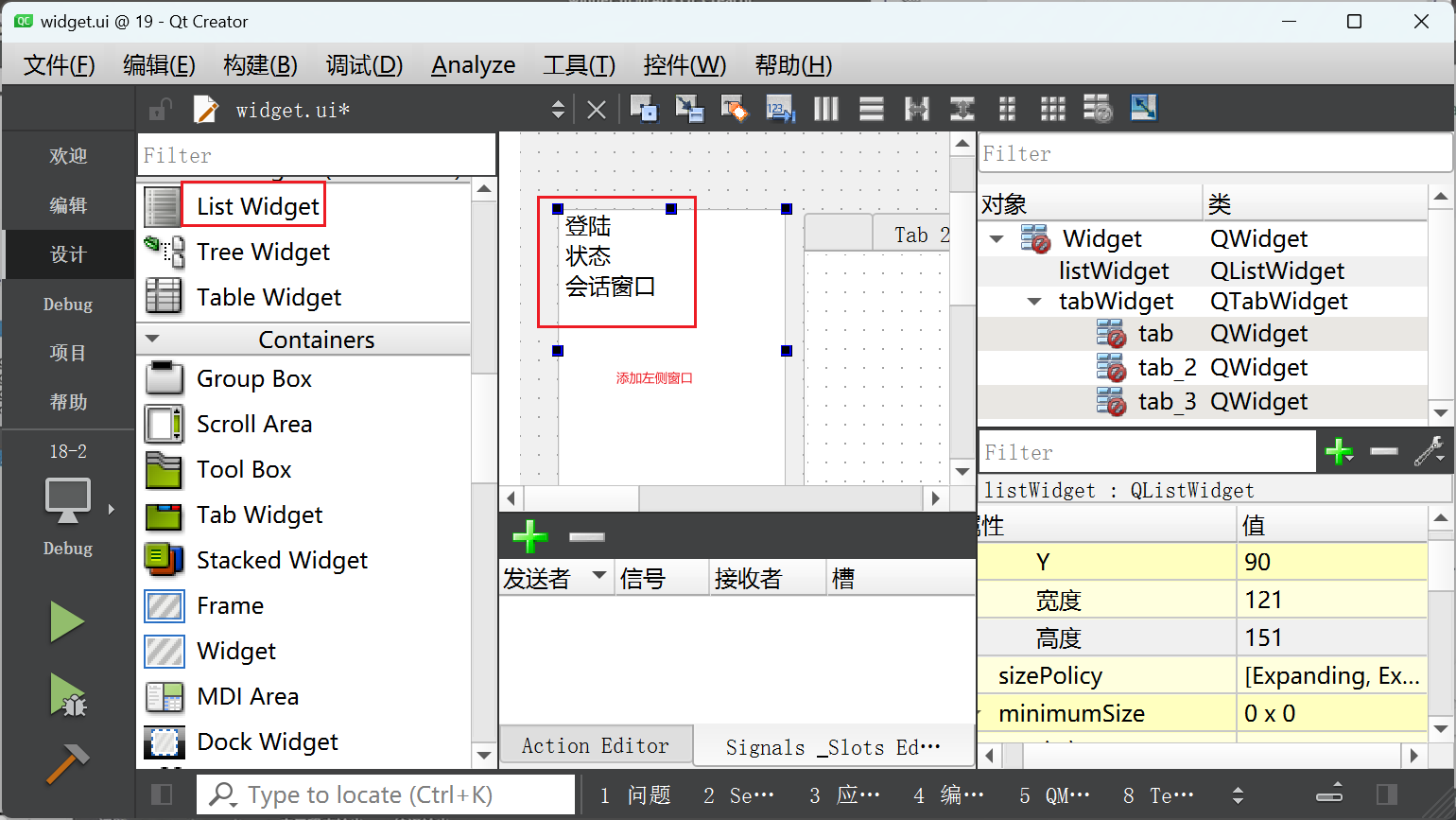Select the Lay Out Vertically tool
This screenshot has height=820, width=1456.
(x=871, y=108)
